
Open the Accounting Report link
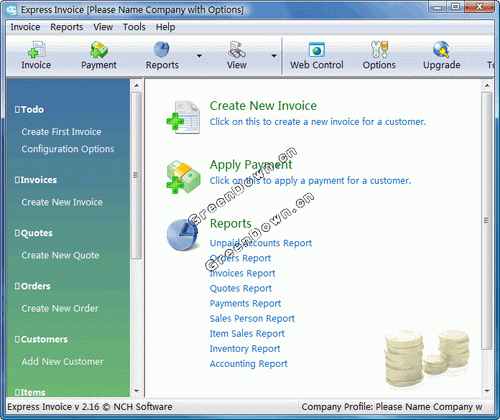click(x=248, y=364)
